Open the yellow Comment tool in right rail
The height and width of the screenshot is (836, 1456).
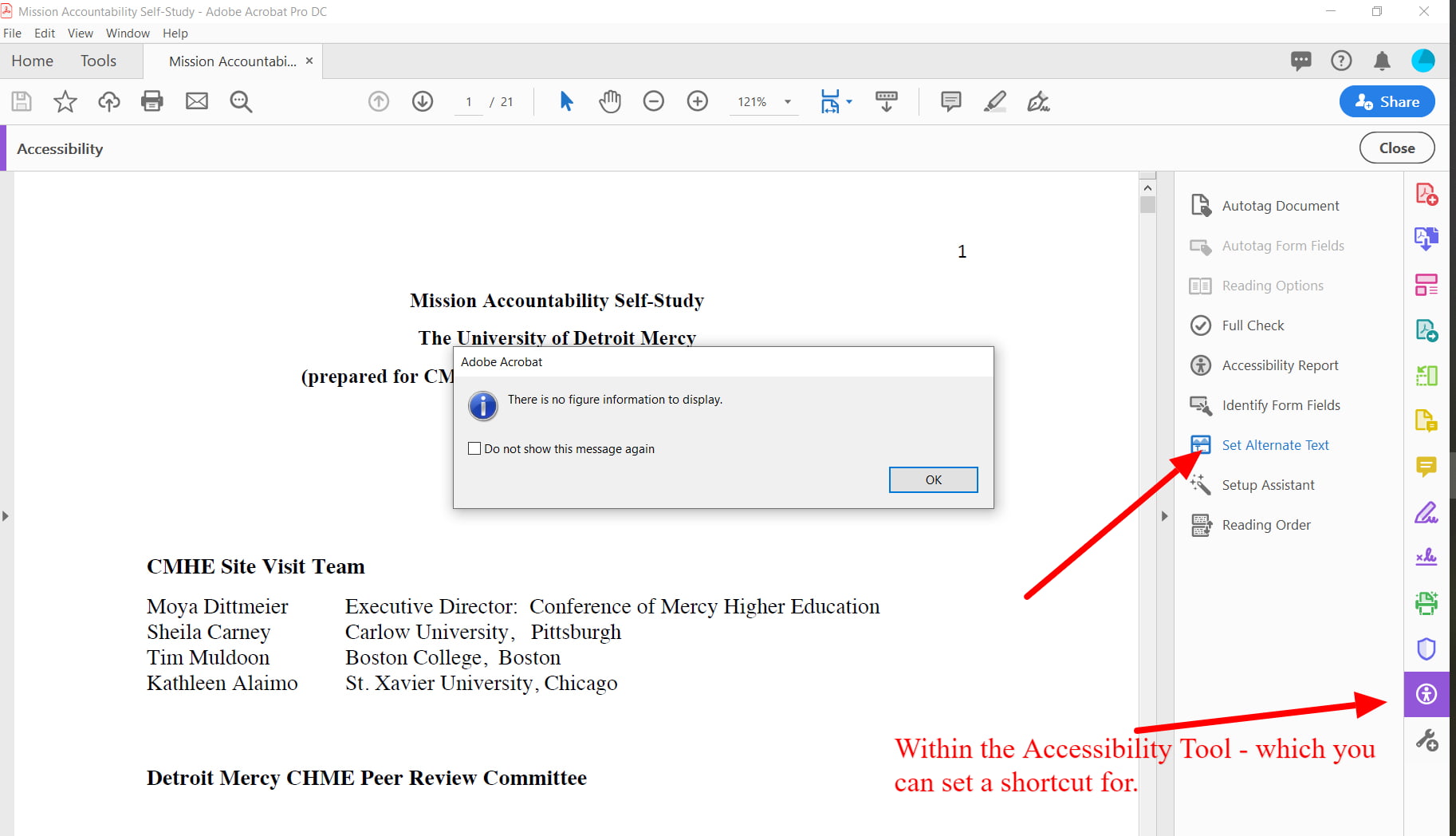(1426, 466)
